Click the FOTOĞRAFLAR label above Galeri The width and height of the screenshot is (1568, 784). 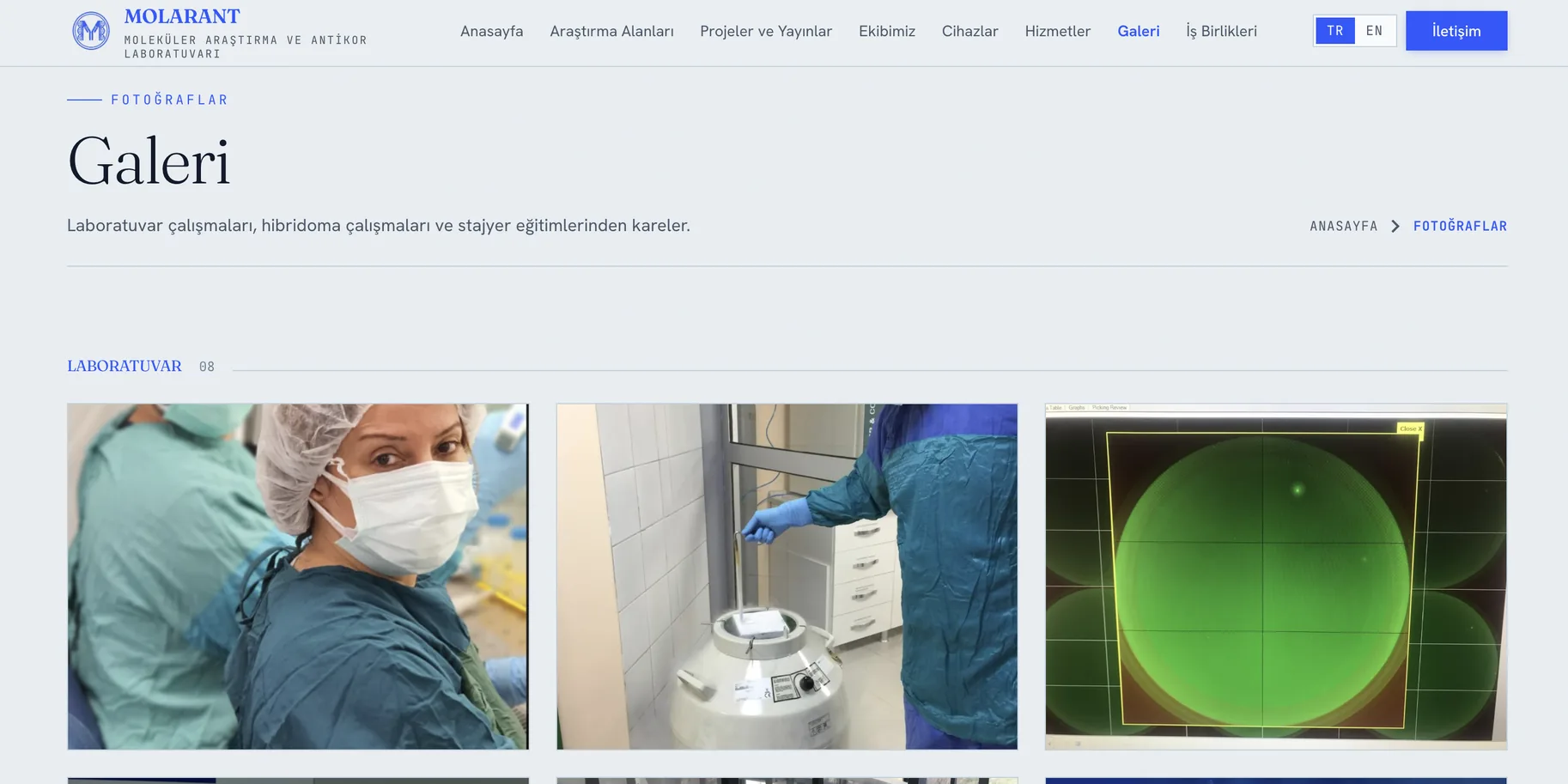(x=169, y=100)
